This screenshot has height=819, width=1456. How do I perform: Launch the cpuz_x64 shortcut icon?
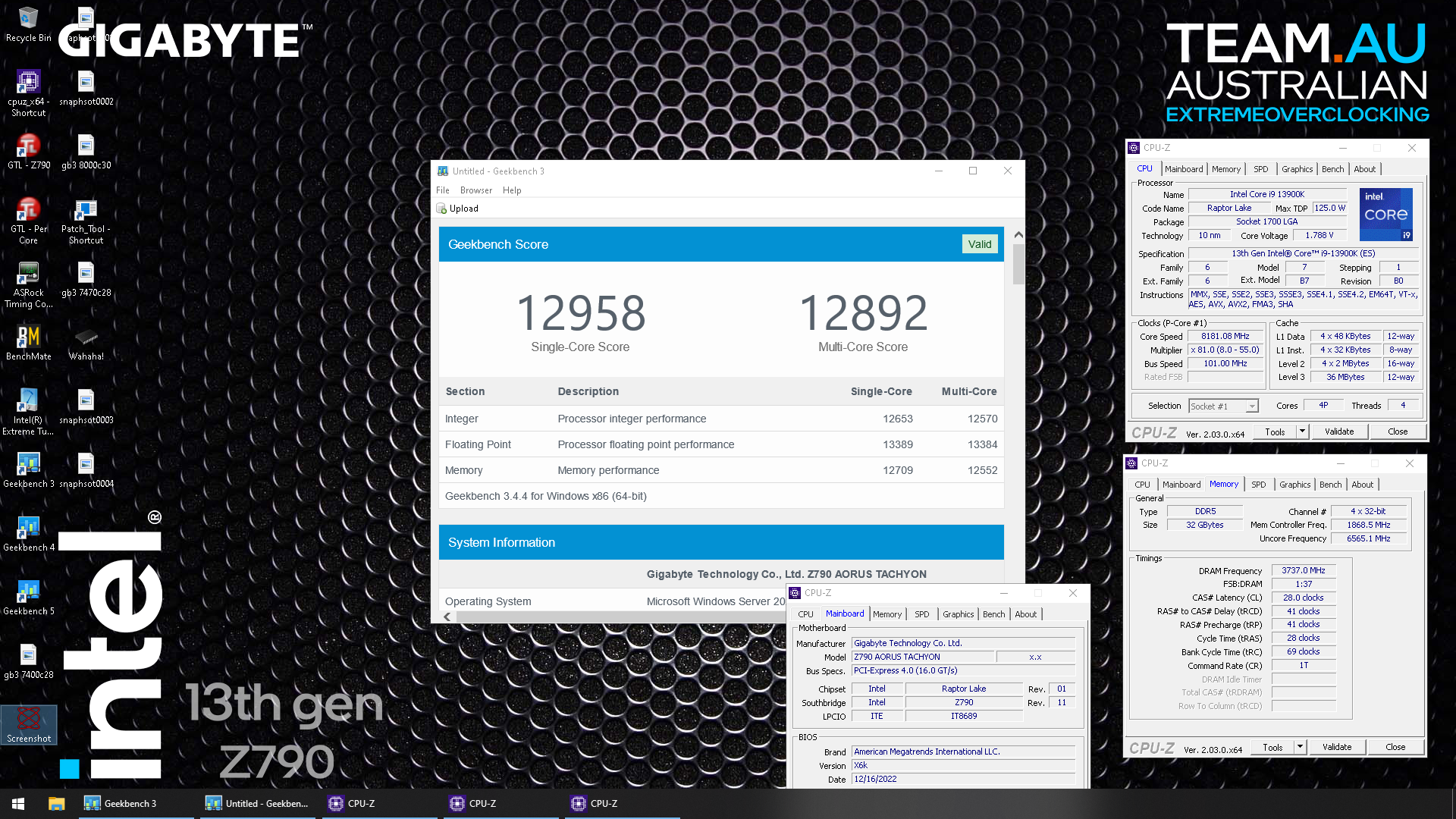[x=28, y=93]
